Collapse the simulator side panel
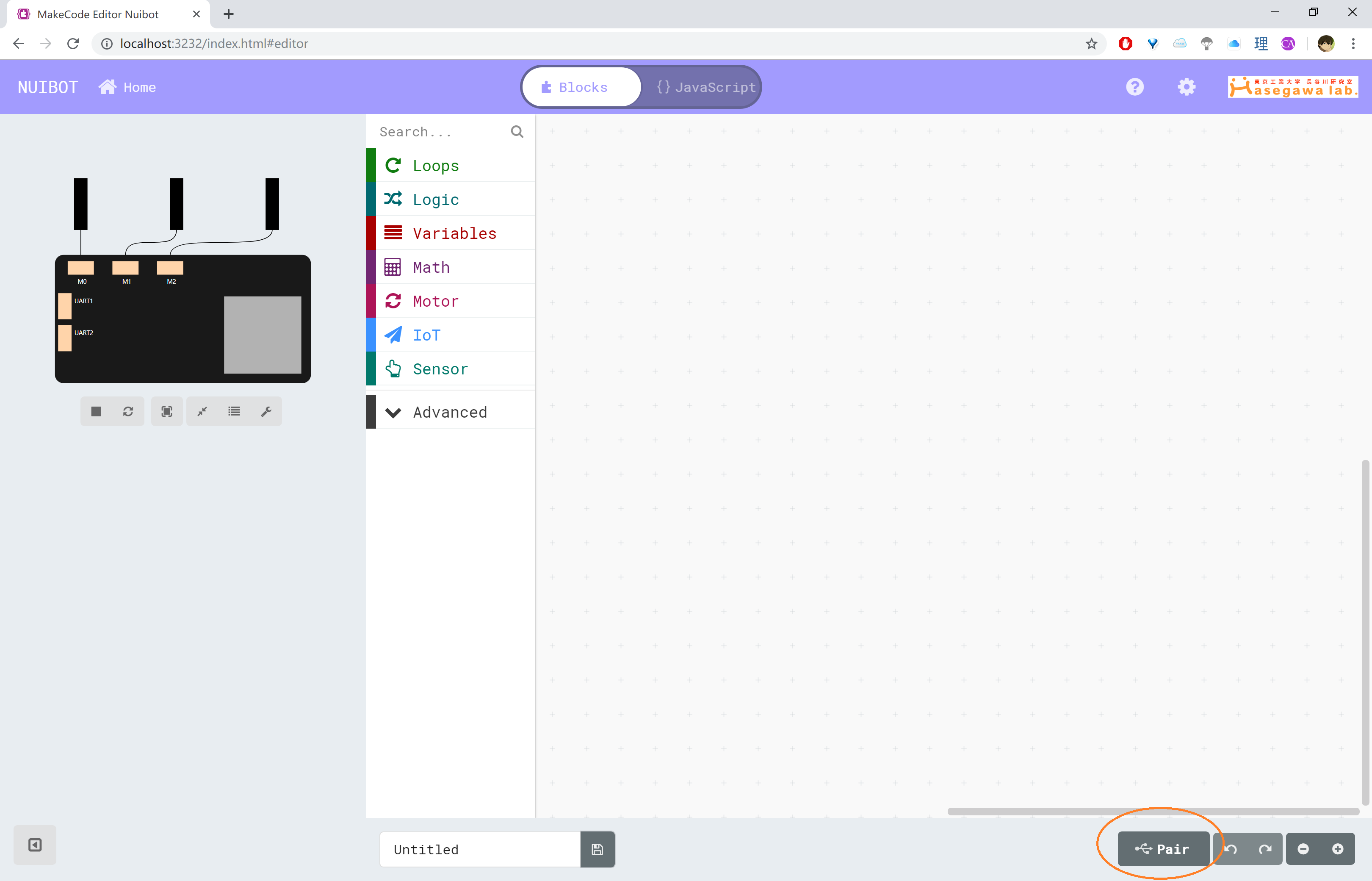Viewport: 1372px width, 881px height. click(35, 845)
